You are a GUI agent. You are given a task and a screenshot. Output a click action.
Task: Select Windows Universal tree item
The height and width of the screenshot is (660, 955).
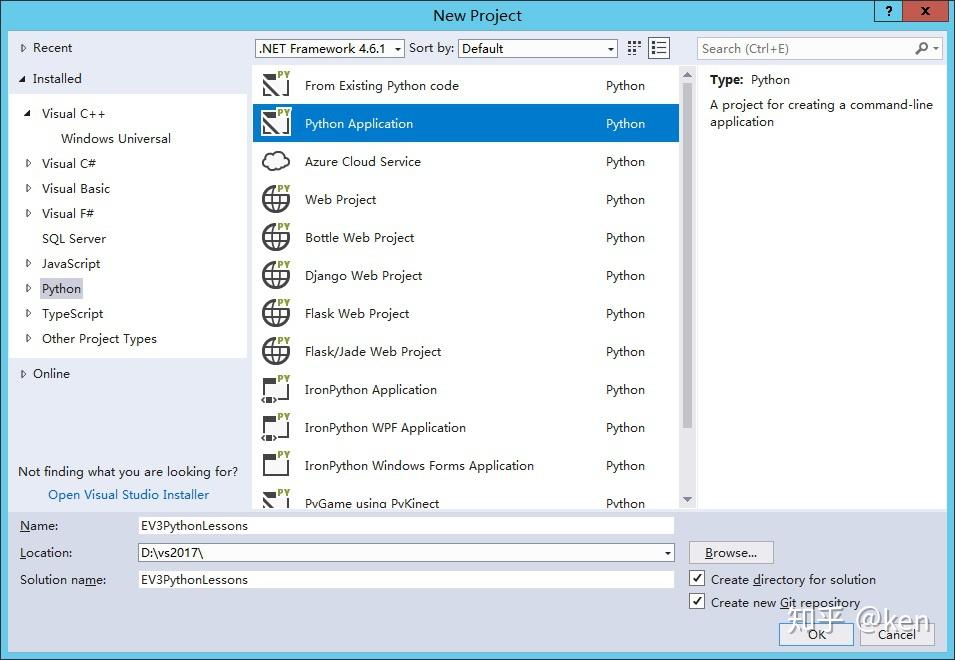(116, 138)
